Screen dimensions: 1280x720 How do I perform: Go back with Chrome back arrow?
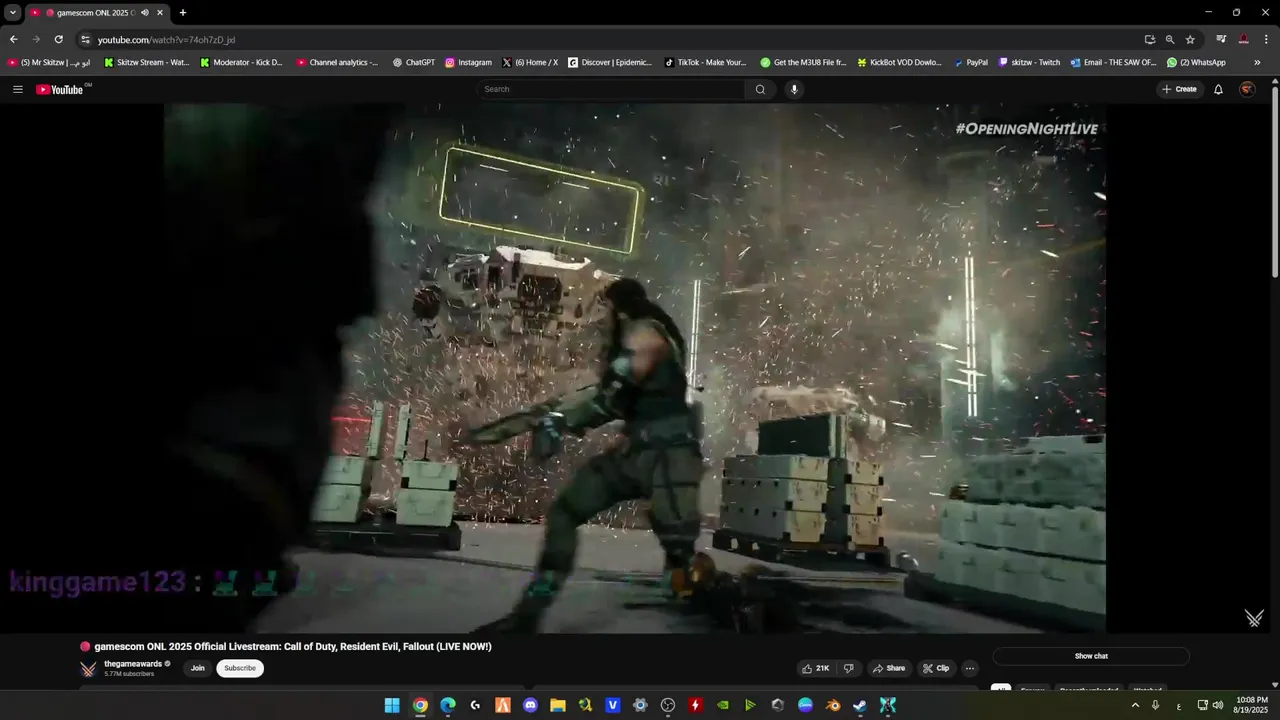point(13,39)
